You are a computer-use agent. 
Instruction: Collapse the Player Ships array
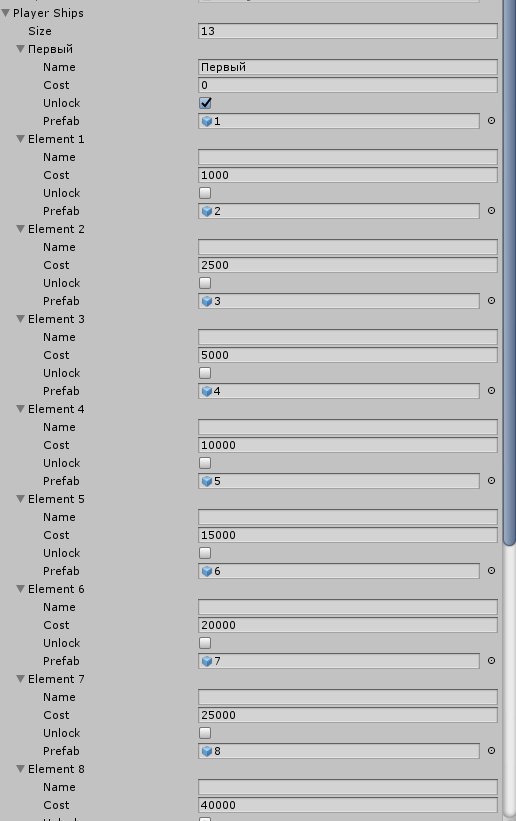[5, 13]
